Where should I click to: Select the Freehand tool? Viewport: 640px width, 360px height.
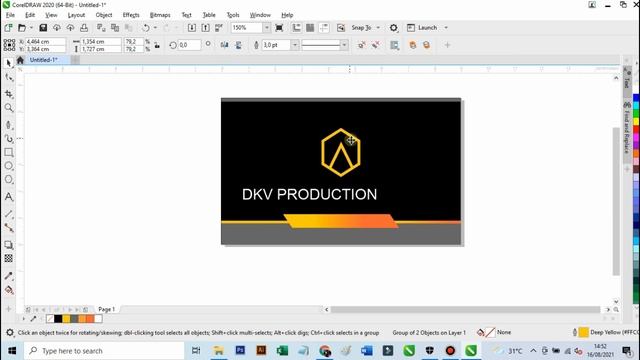pyautogui.click(x=9, y=125)
